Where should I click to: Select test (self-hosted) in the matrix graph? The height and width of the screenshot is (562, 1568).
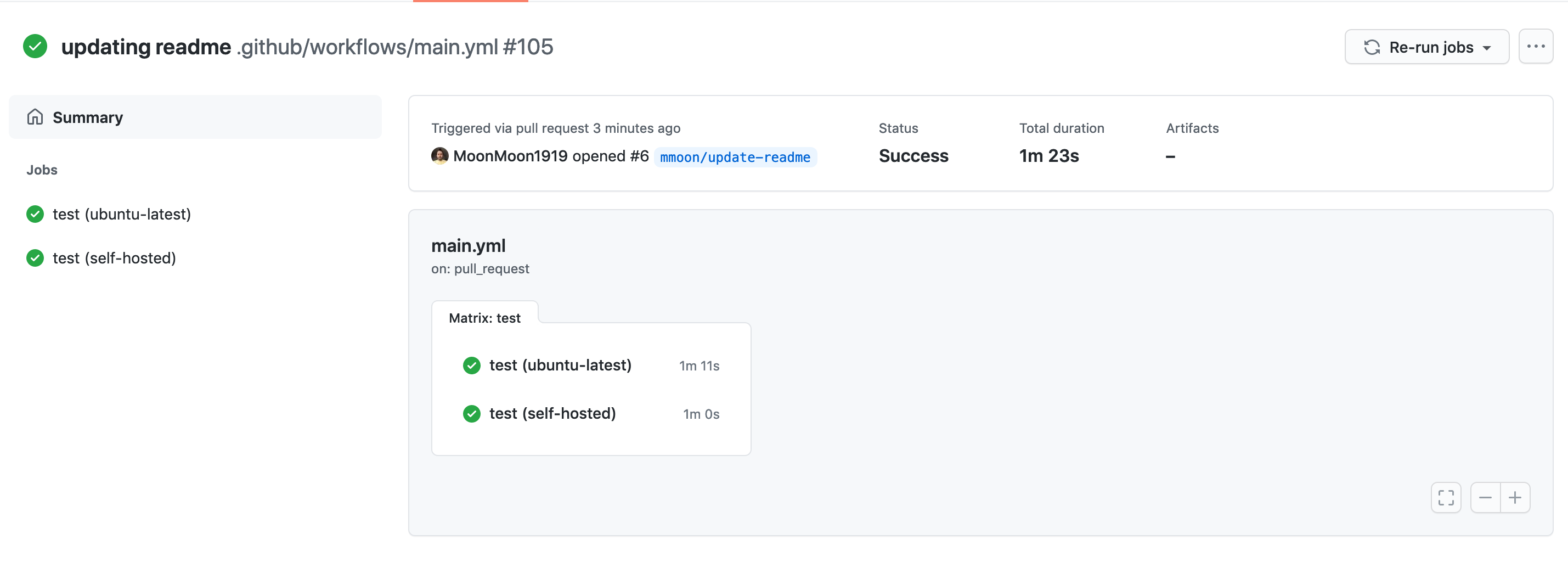tap(552, 413)
